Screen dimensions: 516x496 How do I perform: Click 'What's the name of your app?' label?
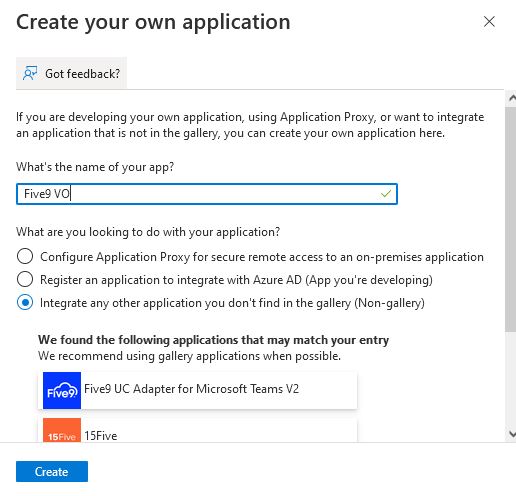[x=95, y=166]
